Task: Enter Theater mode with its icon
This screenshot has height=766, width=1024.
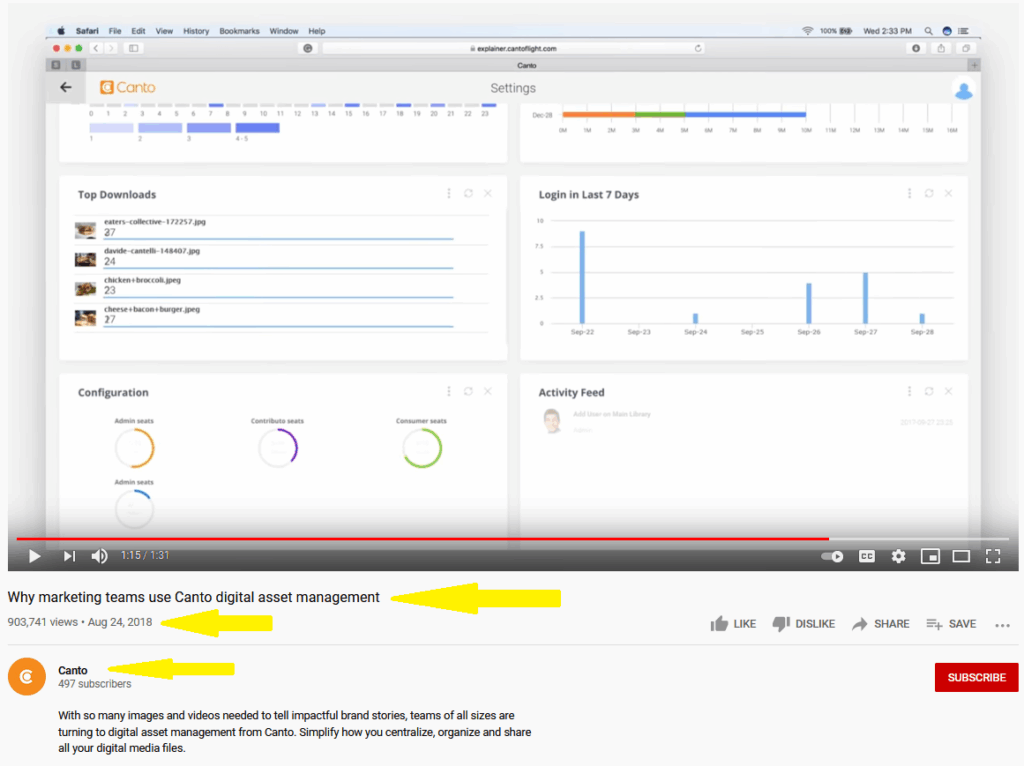Action: click(x=962, y=556)
